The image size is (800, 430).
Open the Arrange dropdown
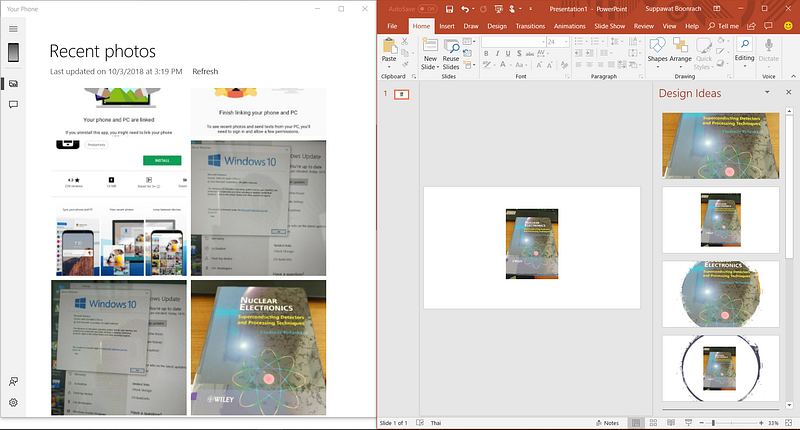click(681, 53)
